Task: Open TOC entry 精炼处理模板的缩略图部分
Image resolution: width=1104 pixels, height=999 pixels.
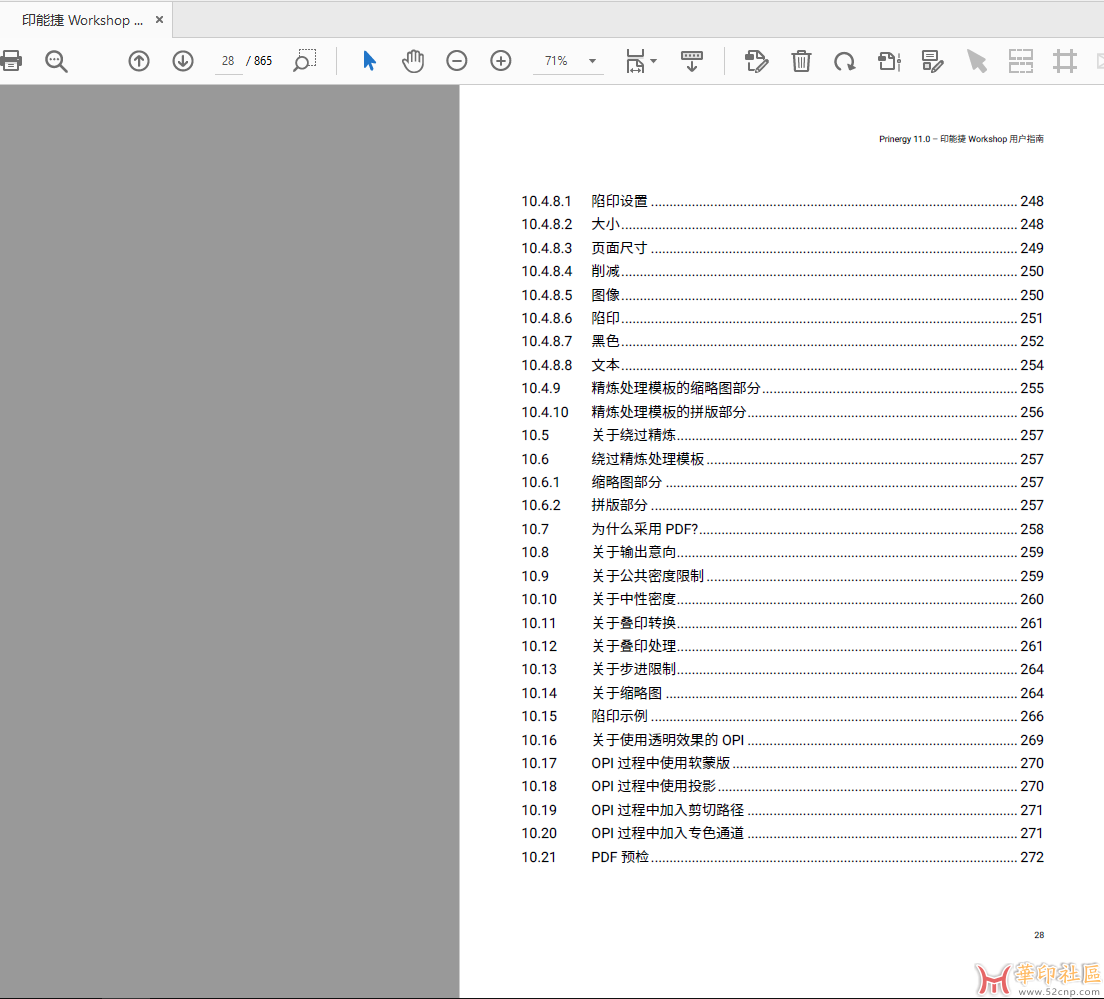Action: coord(782,388)
